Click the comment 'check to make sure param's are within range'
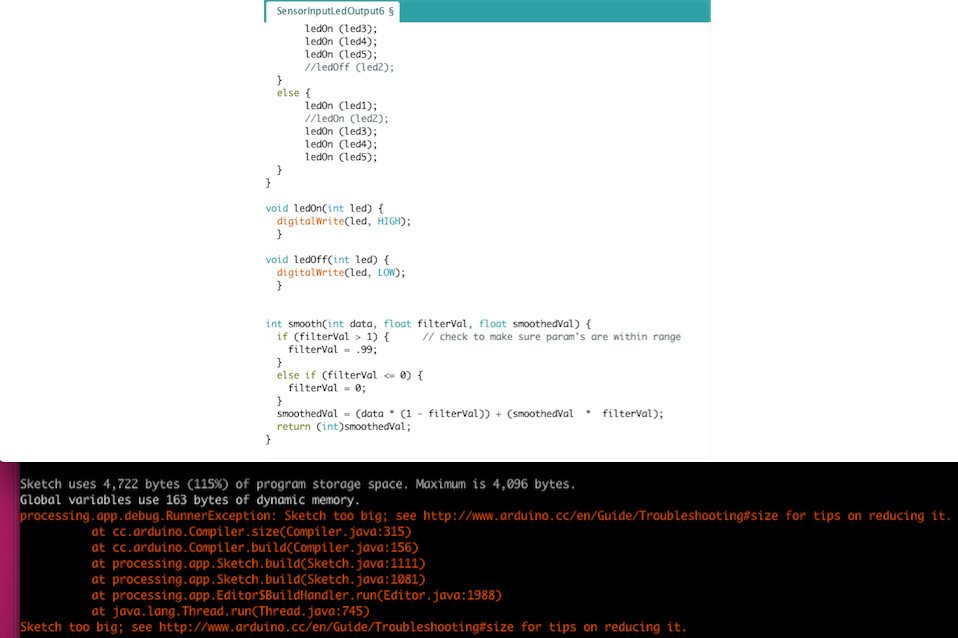This screenshot has height=638, width=958. [x=552, y=337]
